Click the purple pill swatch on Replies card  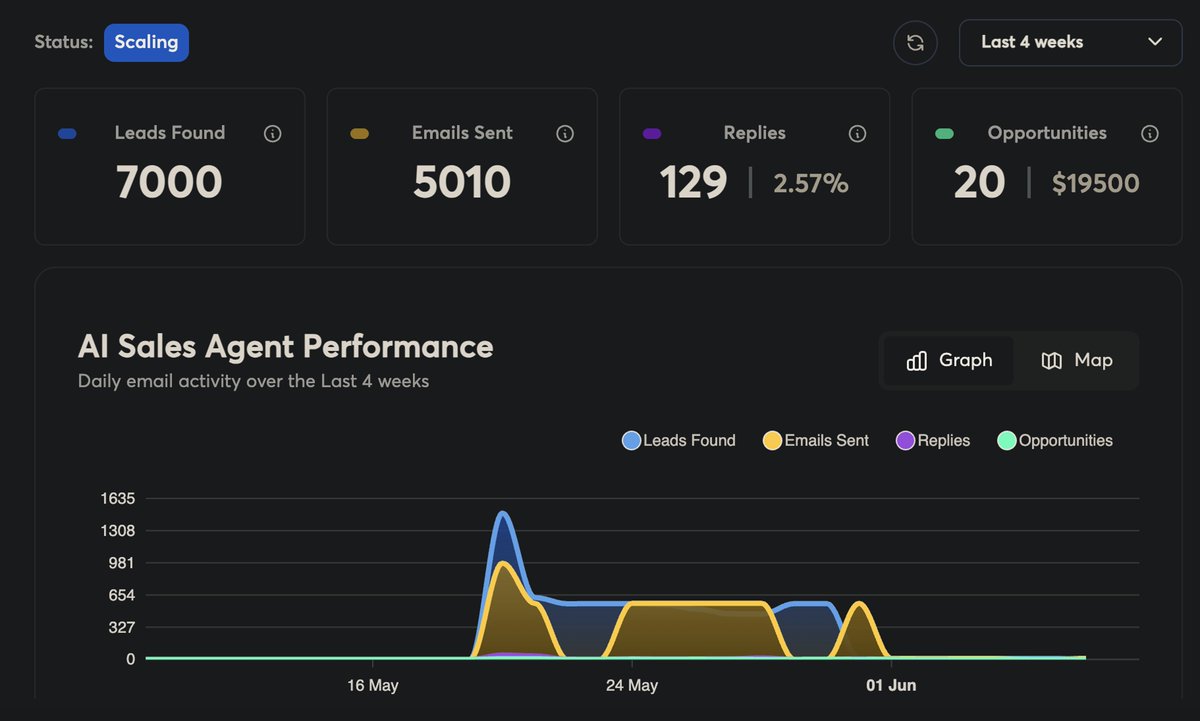pos(652,134)
